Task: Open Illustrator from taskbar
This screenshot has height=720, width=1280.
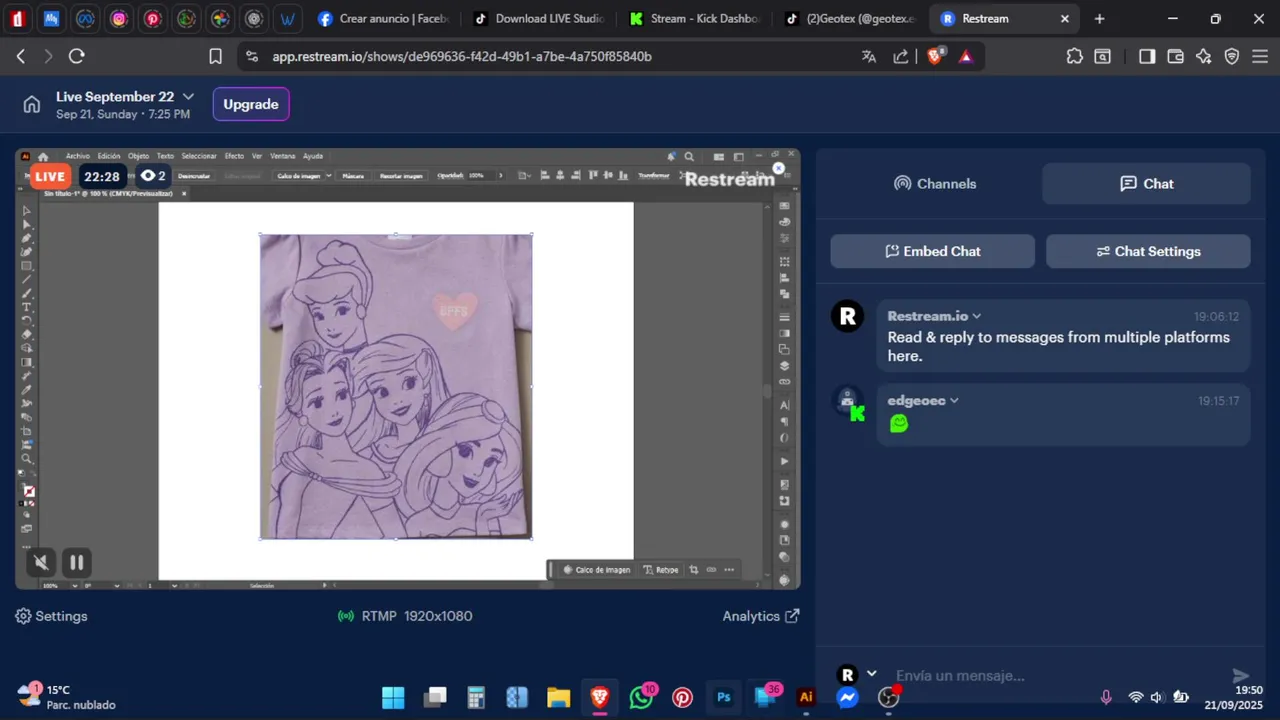Action: coord(805,697)
